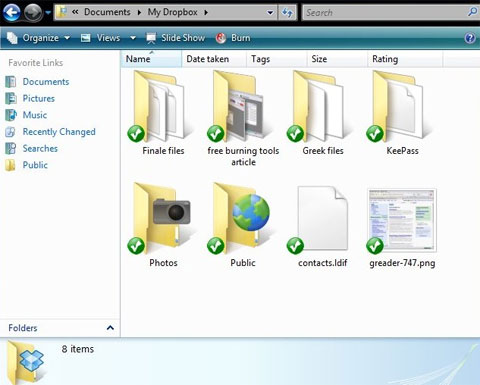Image resolution: width=480 pixels, height=385 pixels.
Task: Select the greader-747.png thumbnail
Action: [x=401, y=220]
